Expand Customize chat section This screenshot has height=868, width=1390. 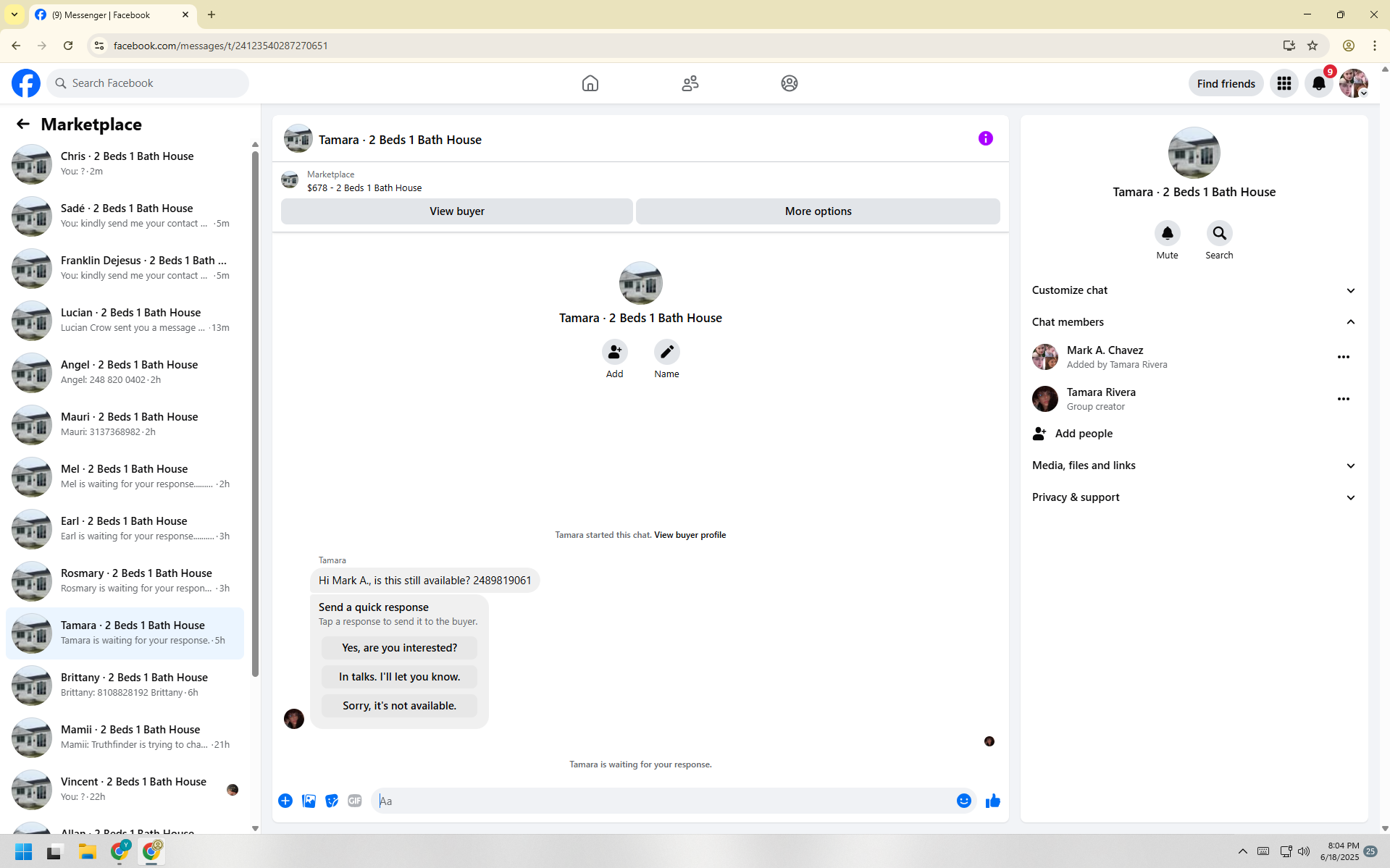coord(1194,290)
